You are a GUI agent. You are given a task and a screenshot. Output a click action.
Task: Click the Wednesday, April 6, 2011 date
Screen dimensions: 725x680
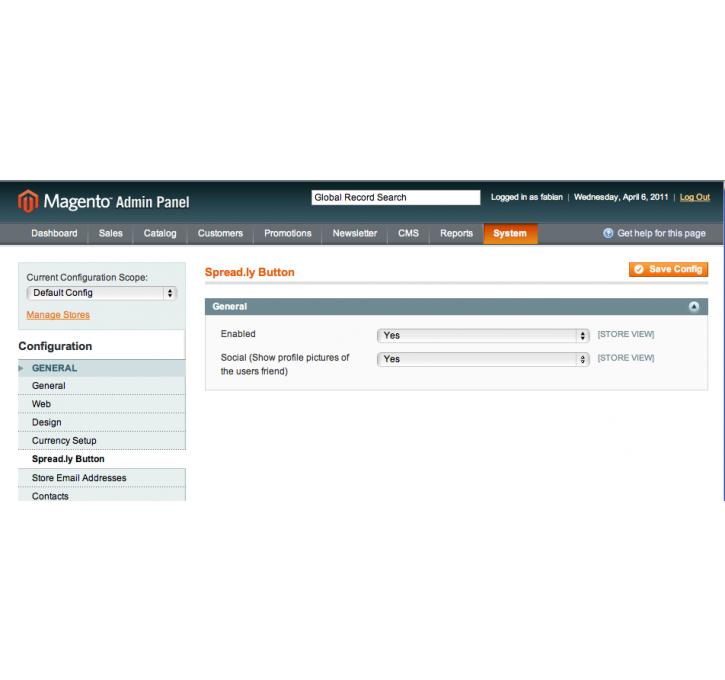(x=621, y=197)
